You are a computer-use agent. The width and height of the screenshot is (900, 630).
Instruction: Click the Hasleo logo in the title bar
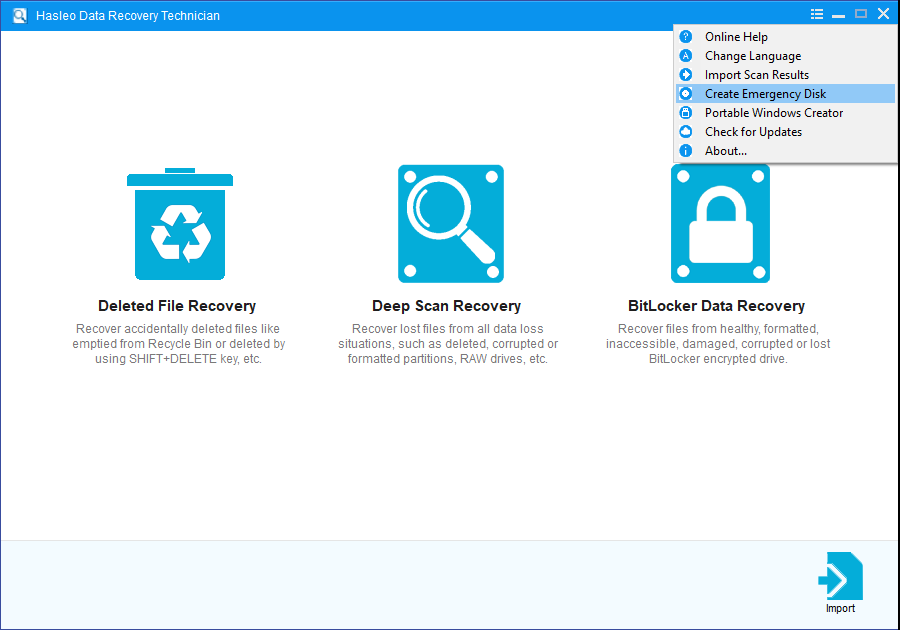18,14
